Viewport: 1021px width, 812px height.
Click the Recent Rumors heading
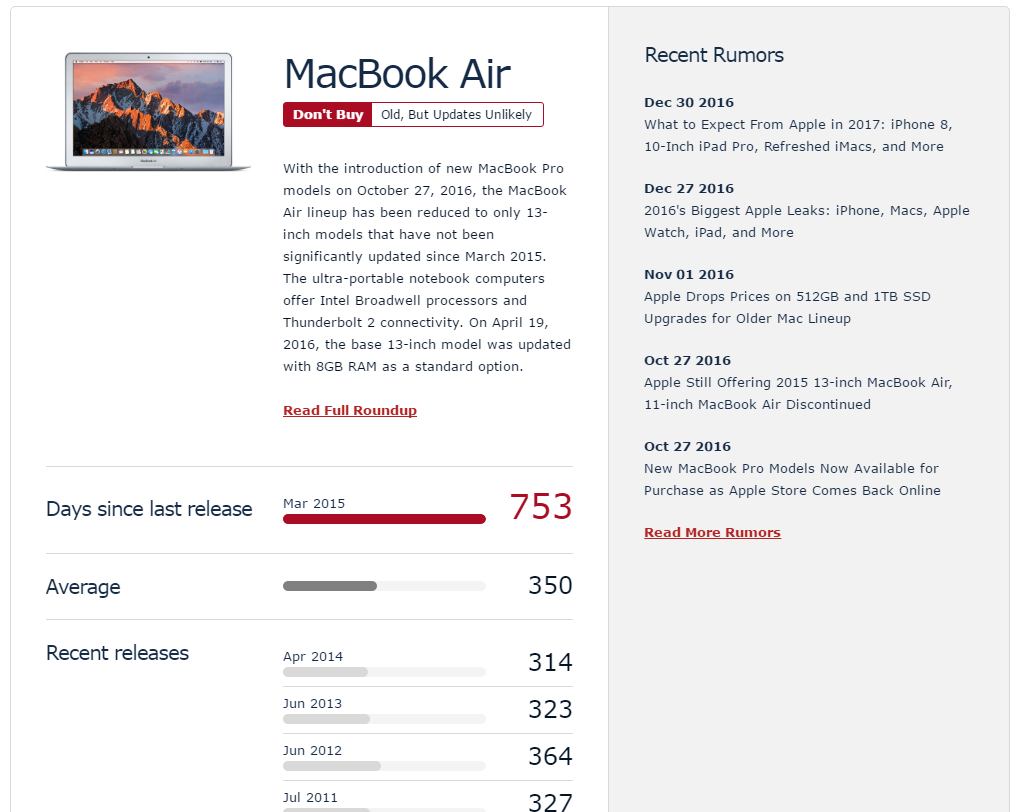[714, 55]
